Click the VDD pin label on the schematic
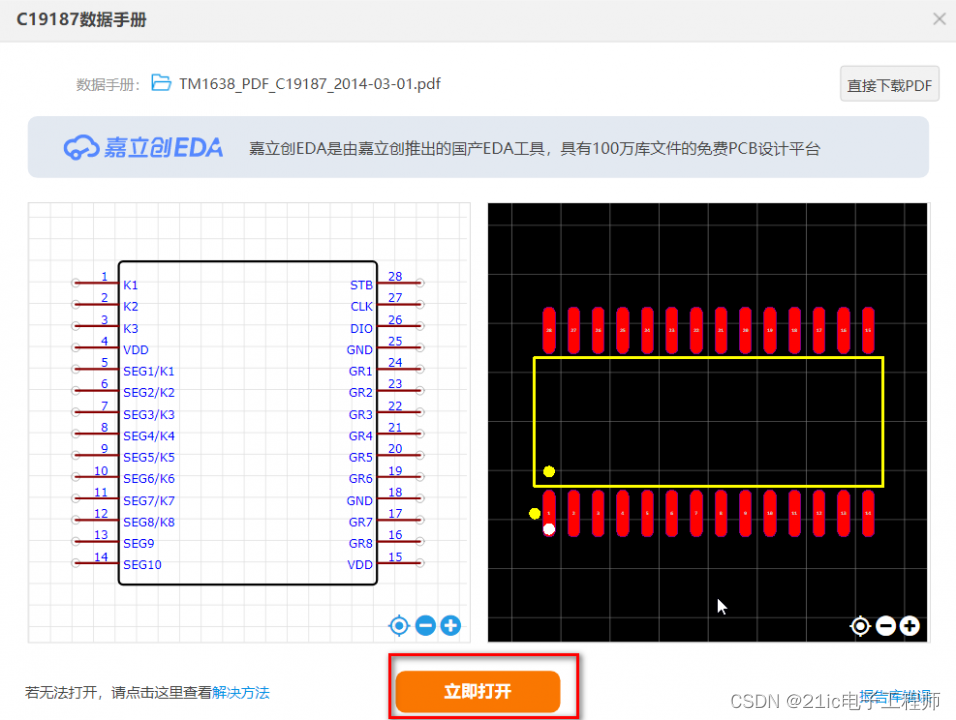 coord(135,349)
